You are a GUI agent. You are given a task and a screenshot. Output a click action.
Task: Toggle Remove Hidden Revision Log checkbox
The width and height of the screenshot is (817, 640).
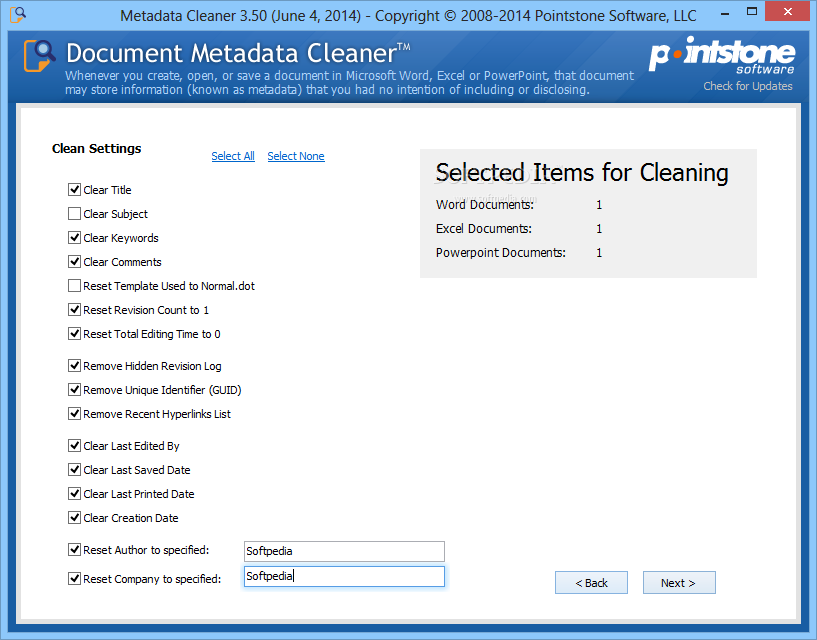tap(75, 366)
